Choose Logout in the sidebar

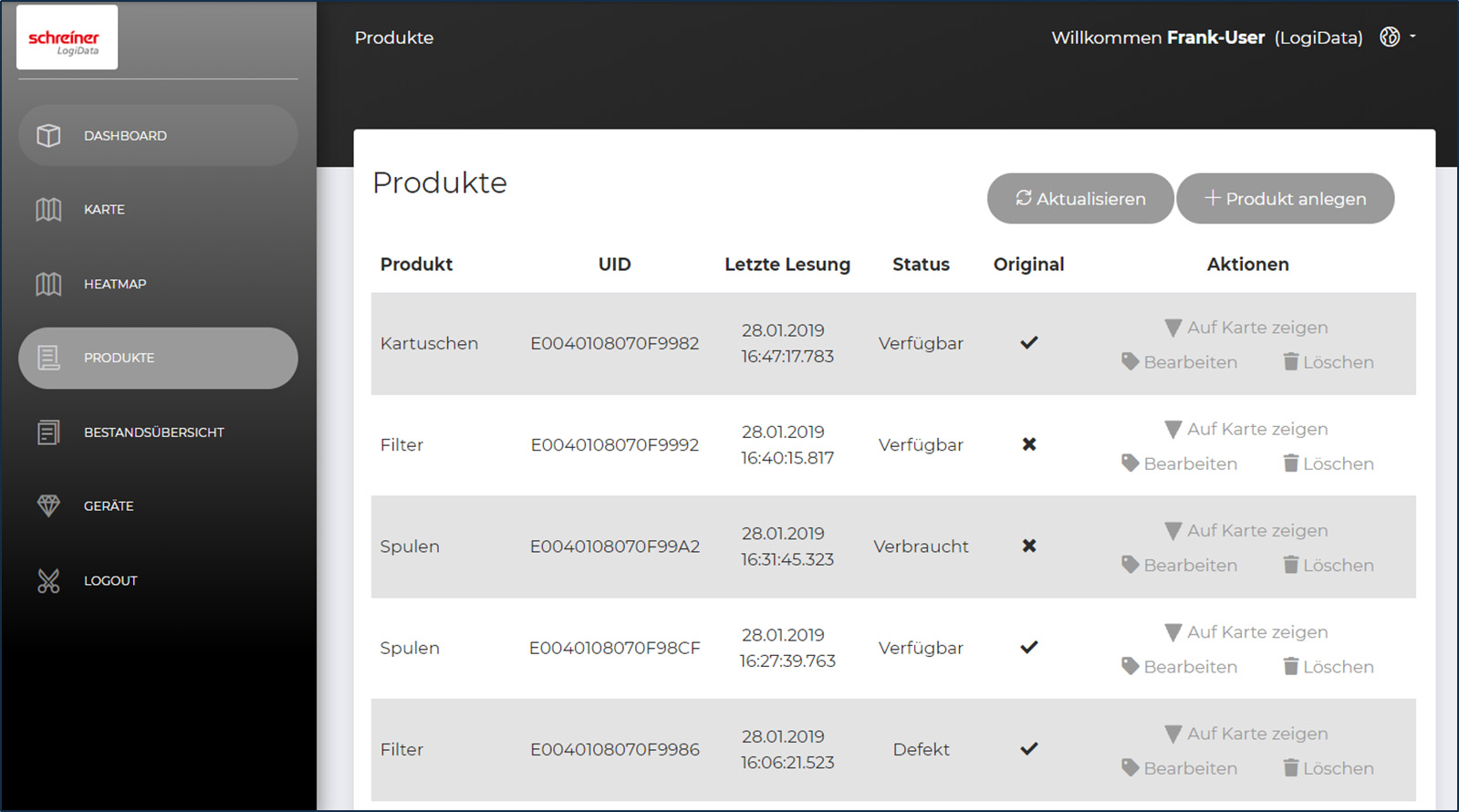tap(158, 581)
